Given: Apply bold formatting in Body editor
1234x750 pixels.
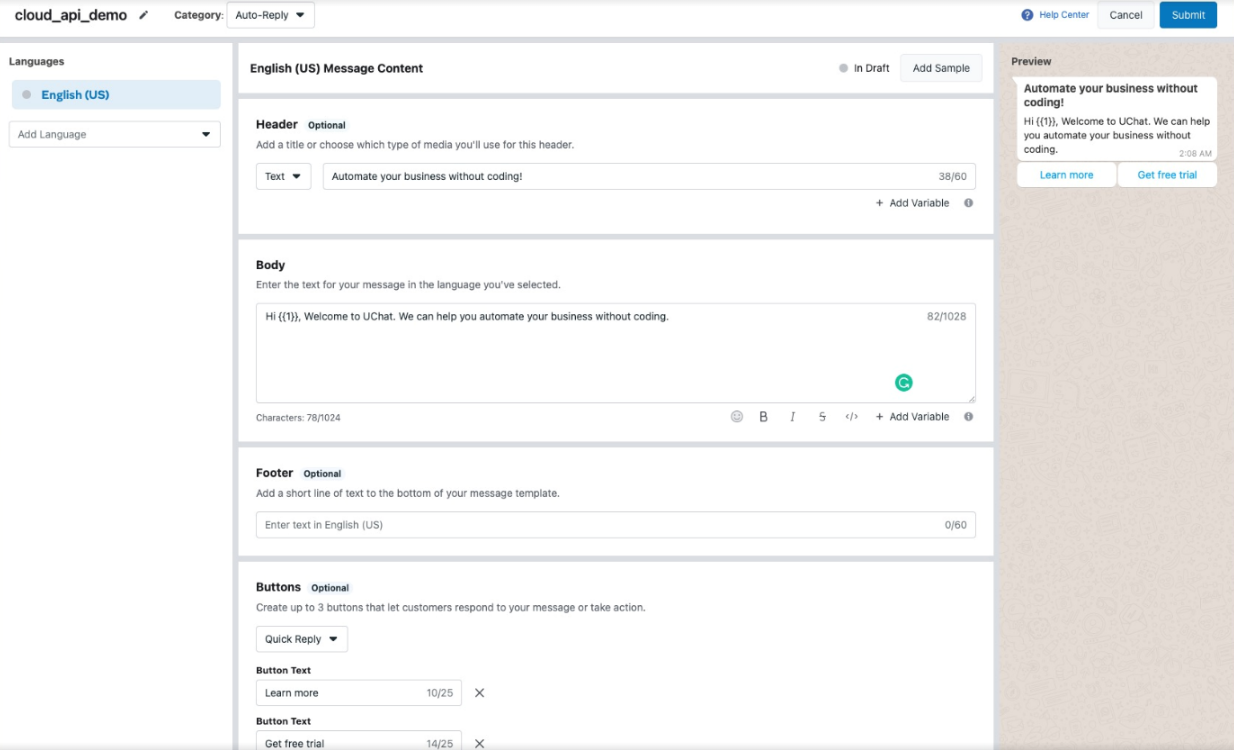Looking at the screenshot, I should click(763, 417).
